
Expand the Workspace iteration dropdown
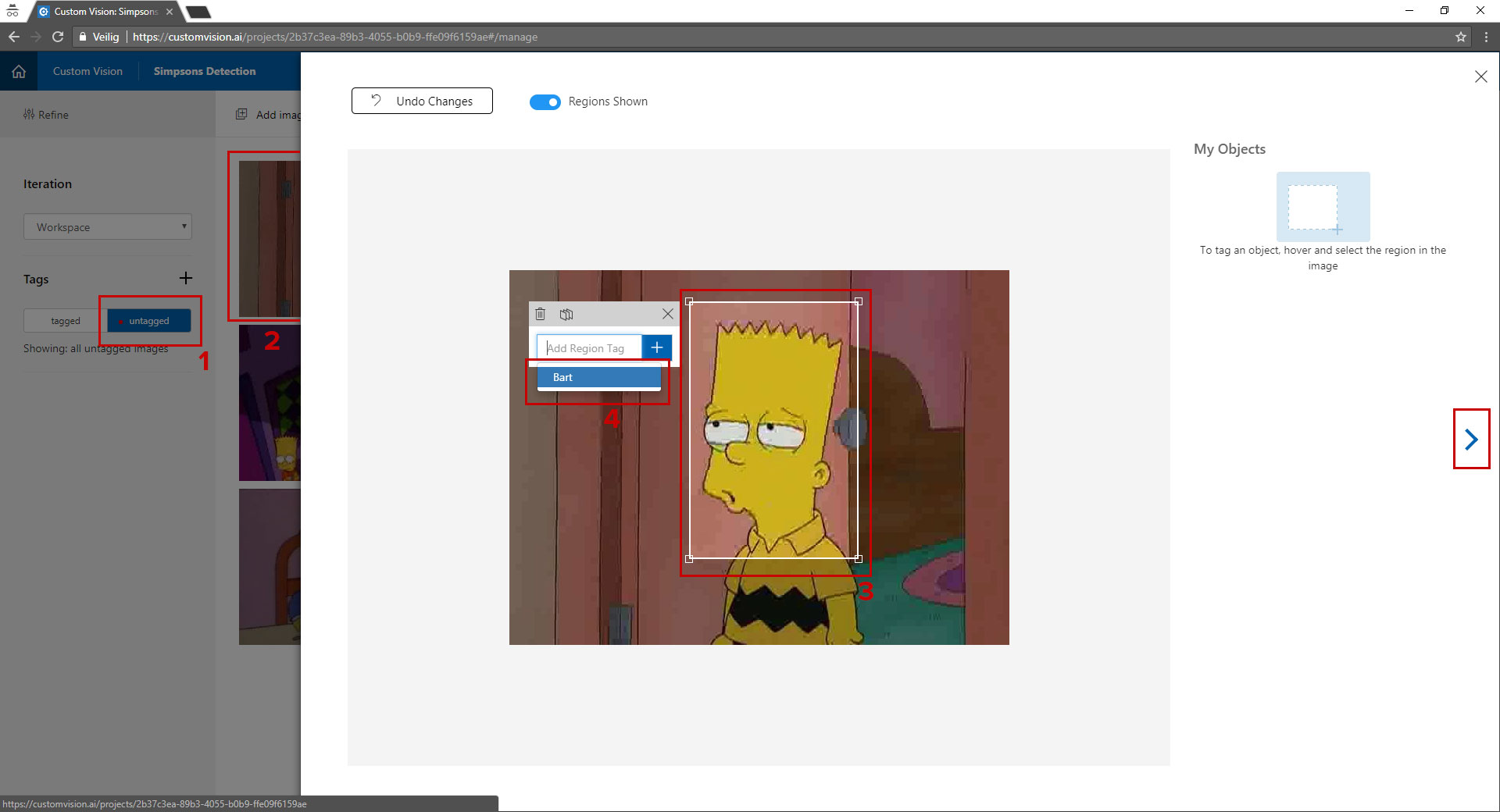point(108,227)
